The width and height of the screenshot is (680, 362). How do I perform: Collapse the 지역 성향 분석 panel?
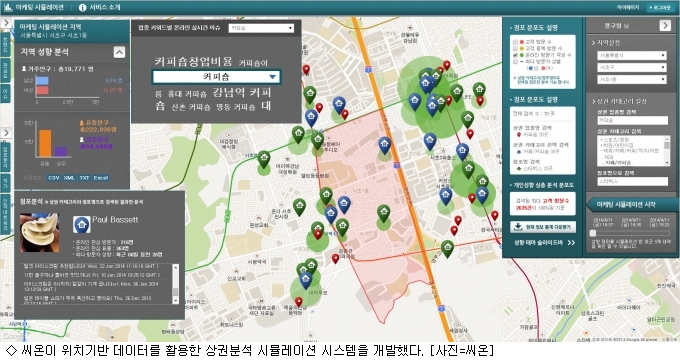coord(119,52)
